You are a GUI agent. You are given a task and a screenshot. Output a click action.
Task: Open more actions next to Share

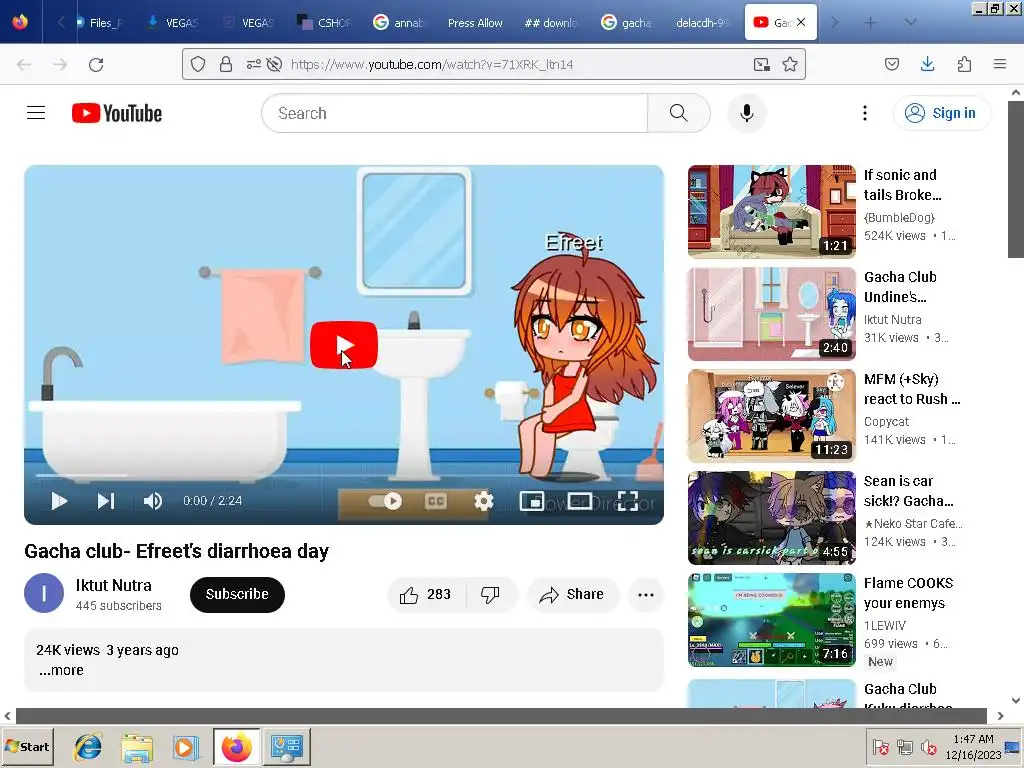646,594
